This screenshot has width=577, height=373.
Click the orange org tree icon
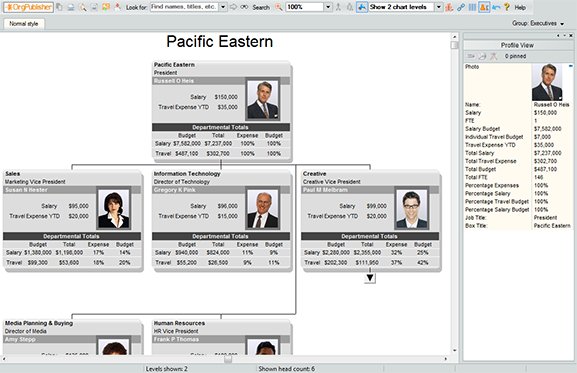(449, 7)
